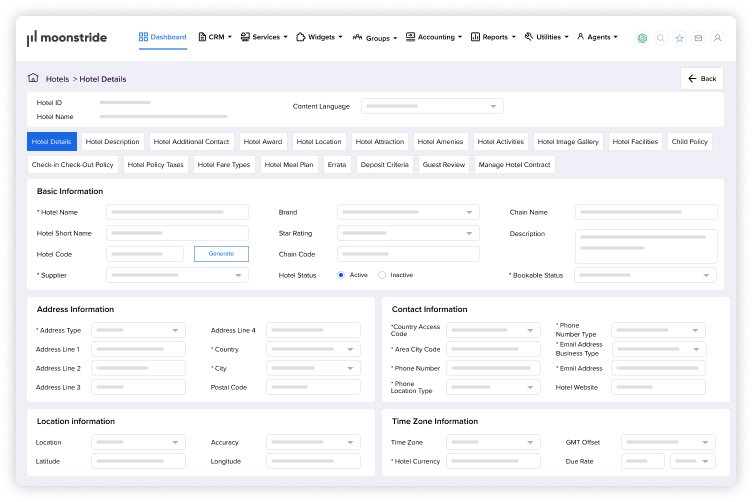
Task: Click the Hotel Short Name input field
Action: point(177,233)
